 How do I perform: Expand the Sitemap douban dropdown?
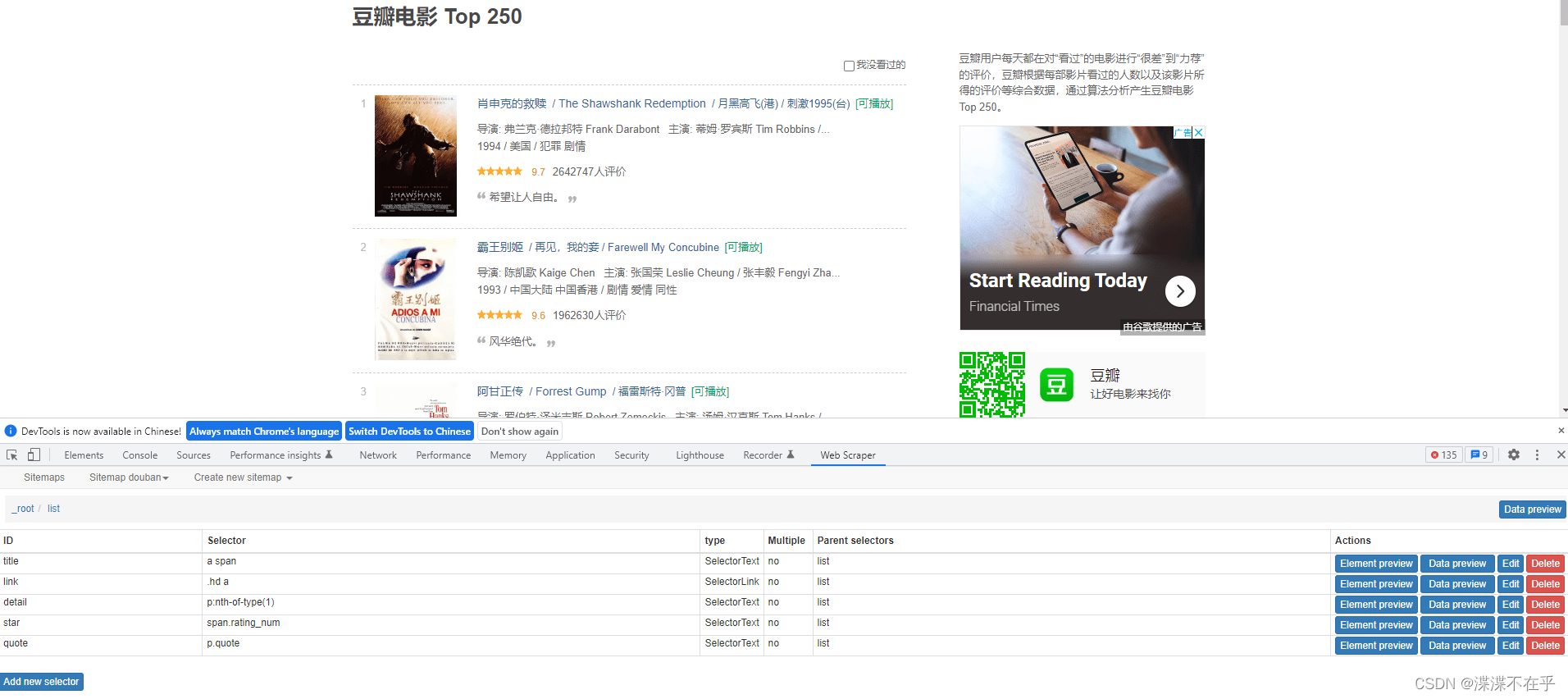(129, 477)
